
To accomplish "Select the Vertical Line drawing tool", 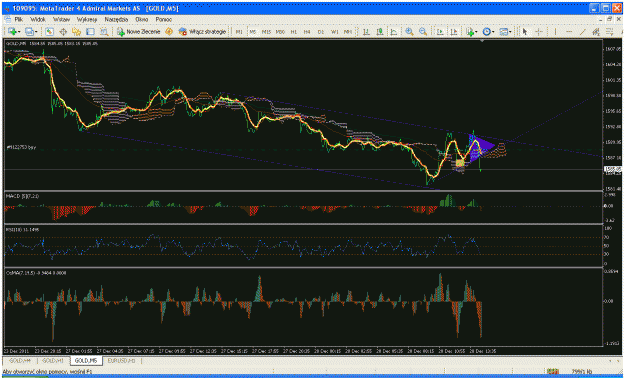I will pyautogui.click(x=555, y=32).
